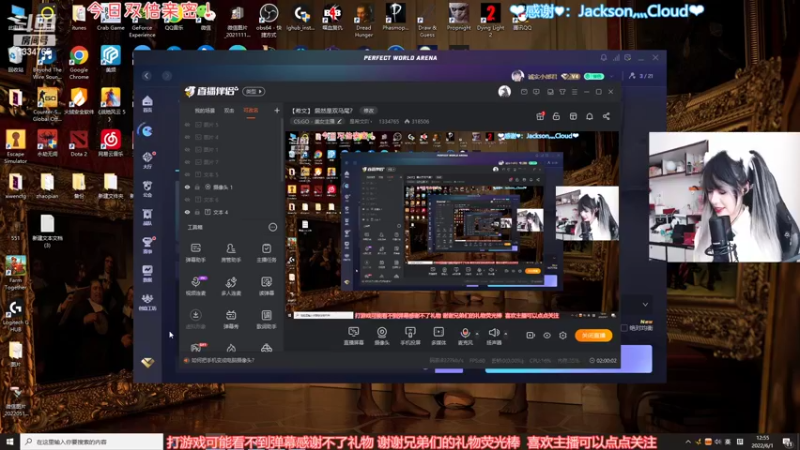800x450 pixels.
Task: Open the 主播任务 tool in the toolbox
Action: (266, 253)
